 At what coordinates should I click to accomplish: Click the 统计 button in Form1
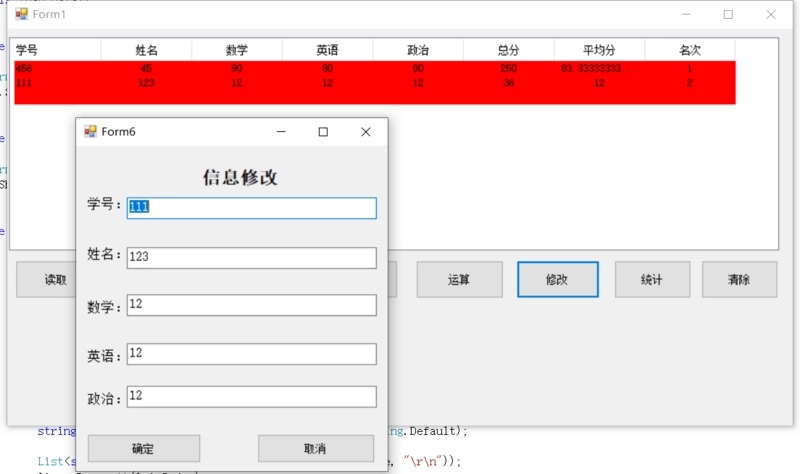(653, 280)
